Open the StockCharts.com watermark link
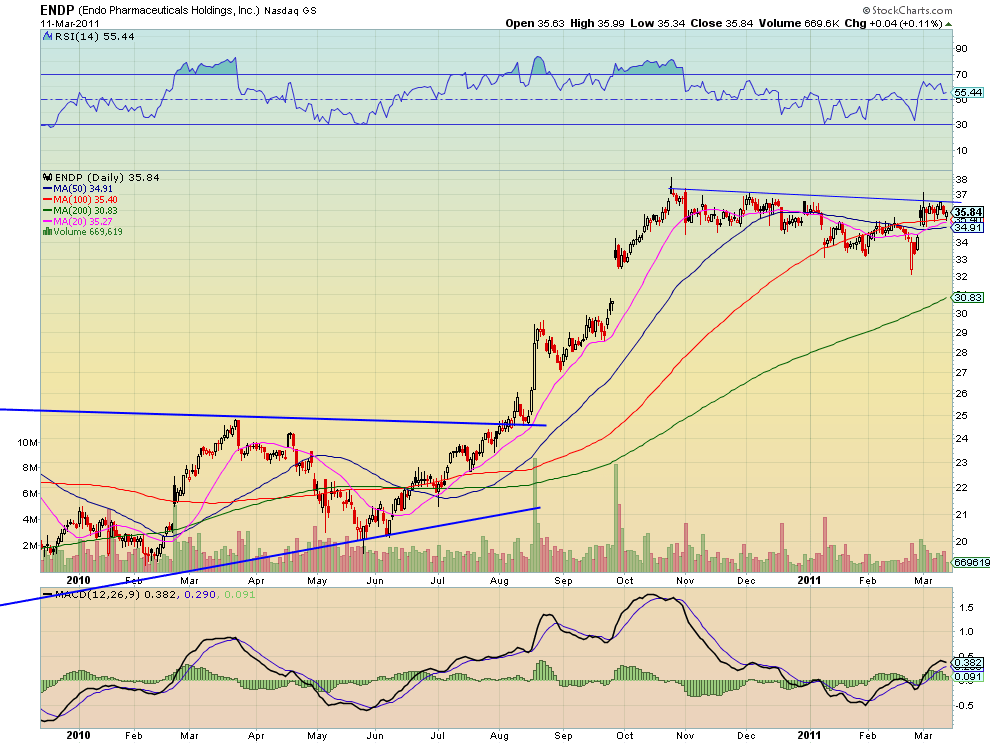 coord(912,11)
